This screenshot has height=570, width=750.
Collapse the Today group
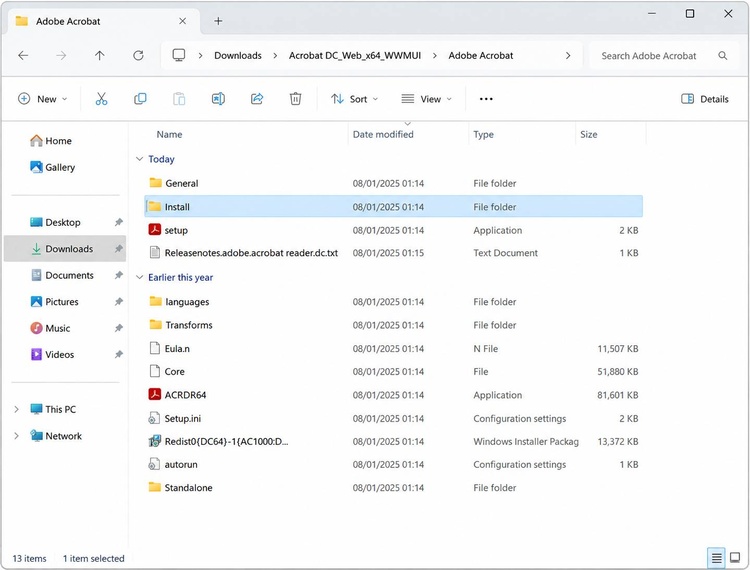(x=139, y=159)
